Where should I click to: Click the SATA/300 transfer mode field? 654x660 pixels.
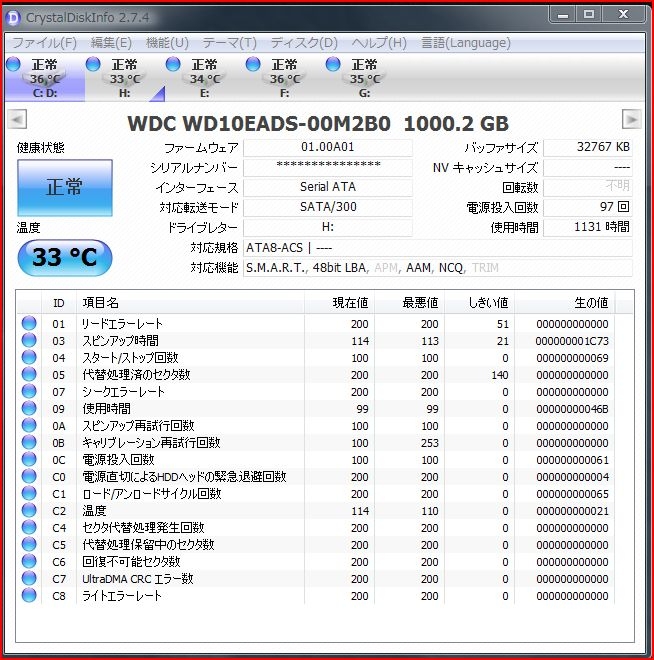pyautogui.click(x=328, y=208)
